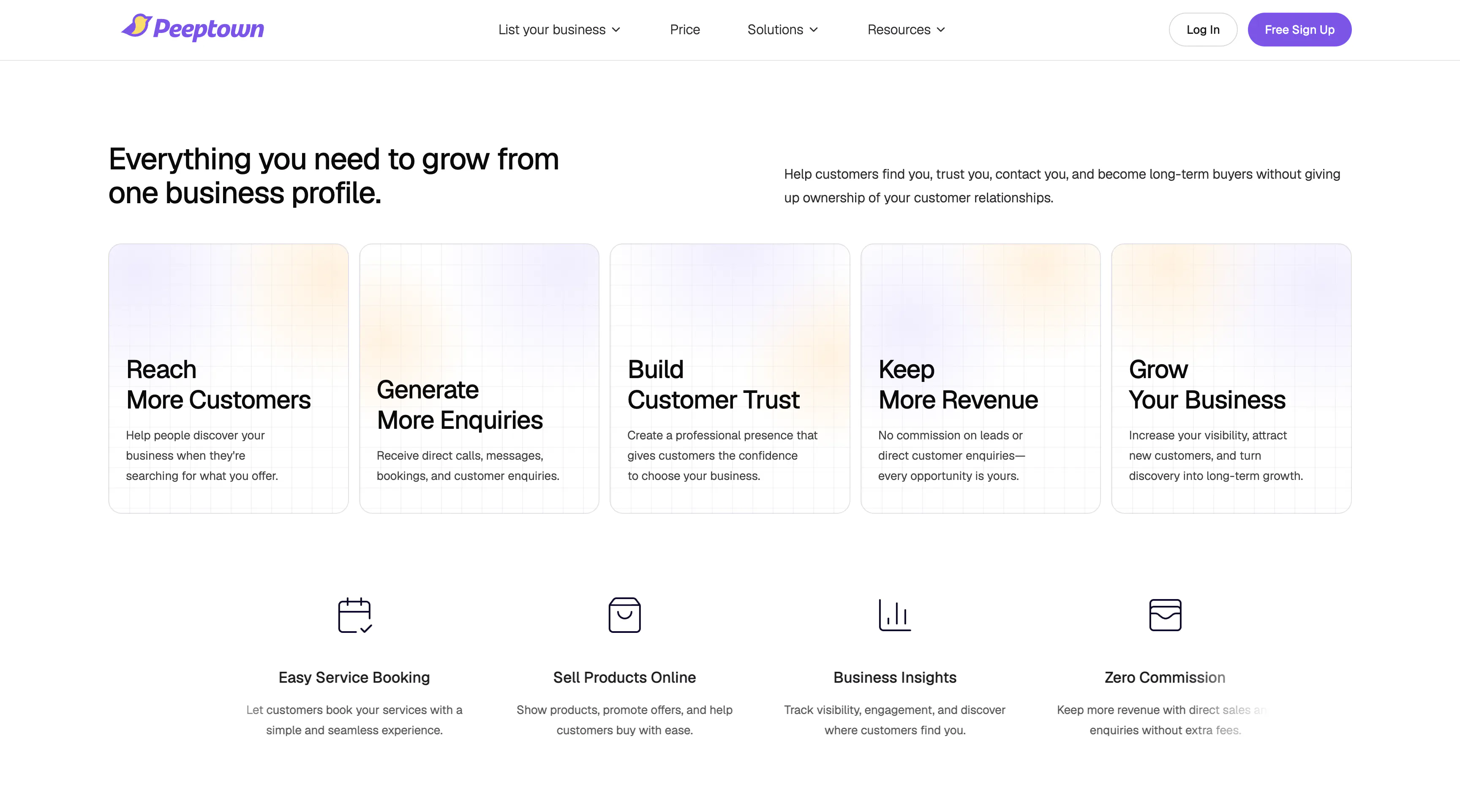Select the Build Customer Trust card
Image resolution: width=1460 pixels, height=812 pixels.
[x=730, y=379]
